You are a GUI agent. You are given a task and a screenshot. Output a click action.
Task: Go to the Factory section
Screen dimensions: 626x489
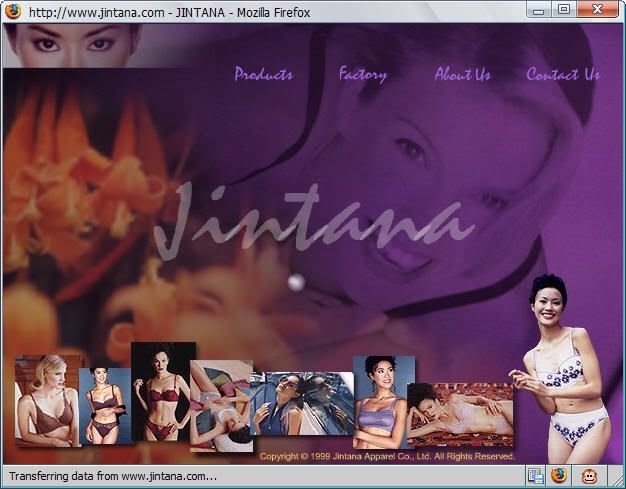(362, 74)
